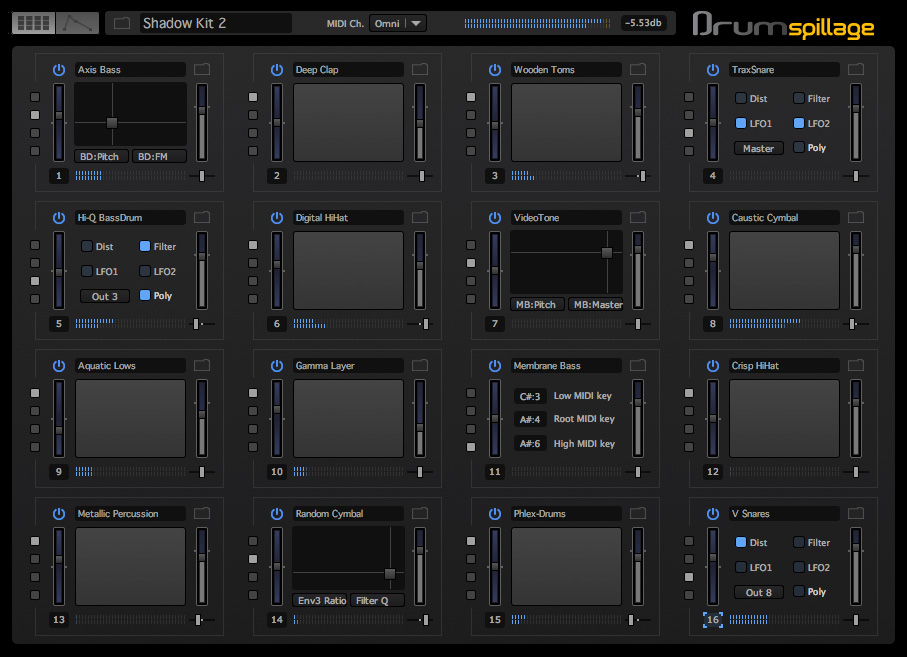
Task: Open preset folder for Deep Clap
Action: (420, 69)
